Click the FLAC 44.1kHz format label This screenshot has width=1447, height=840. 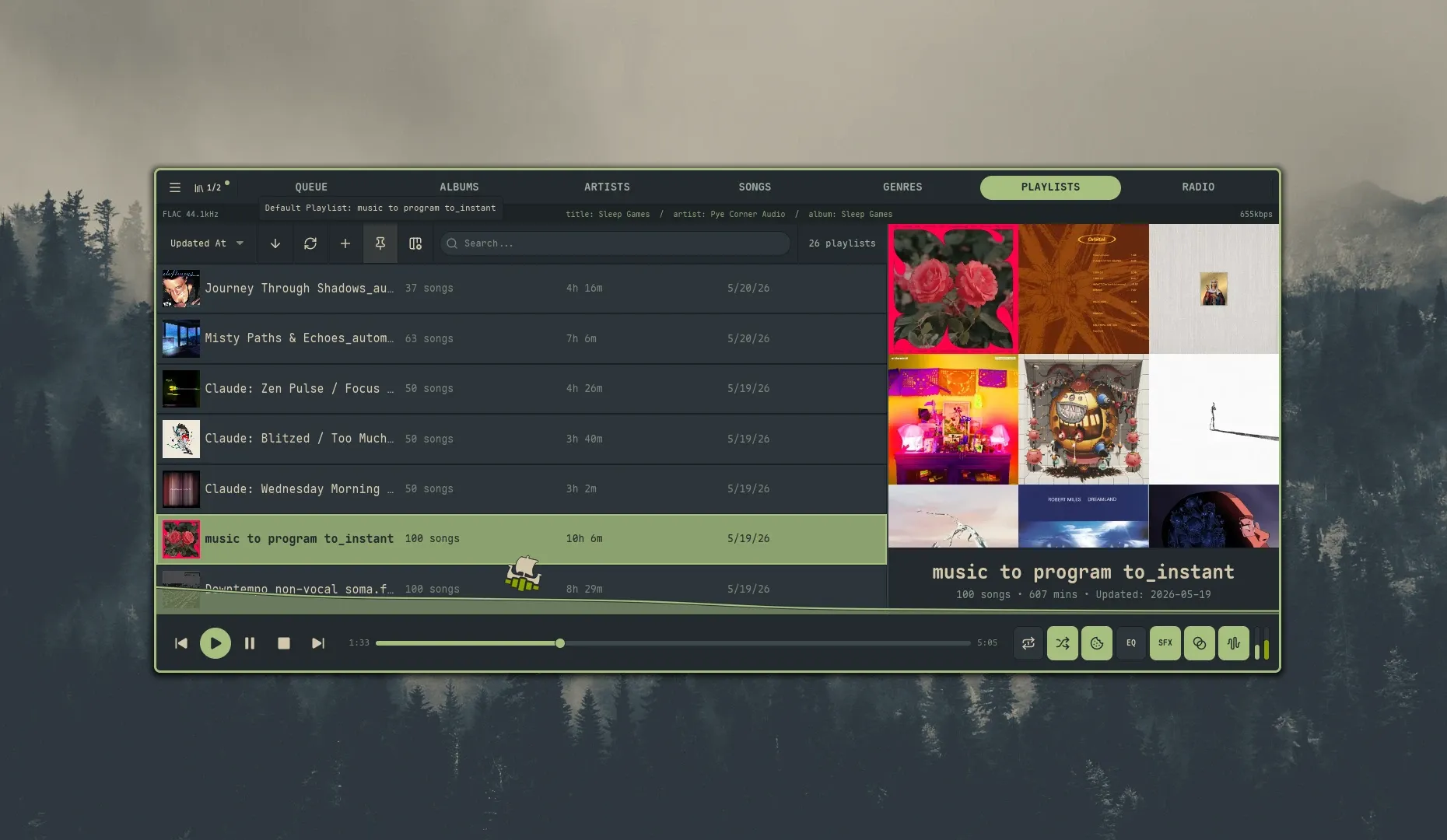click(x=191, y=214)
